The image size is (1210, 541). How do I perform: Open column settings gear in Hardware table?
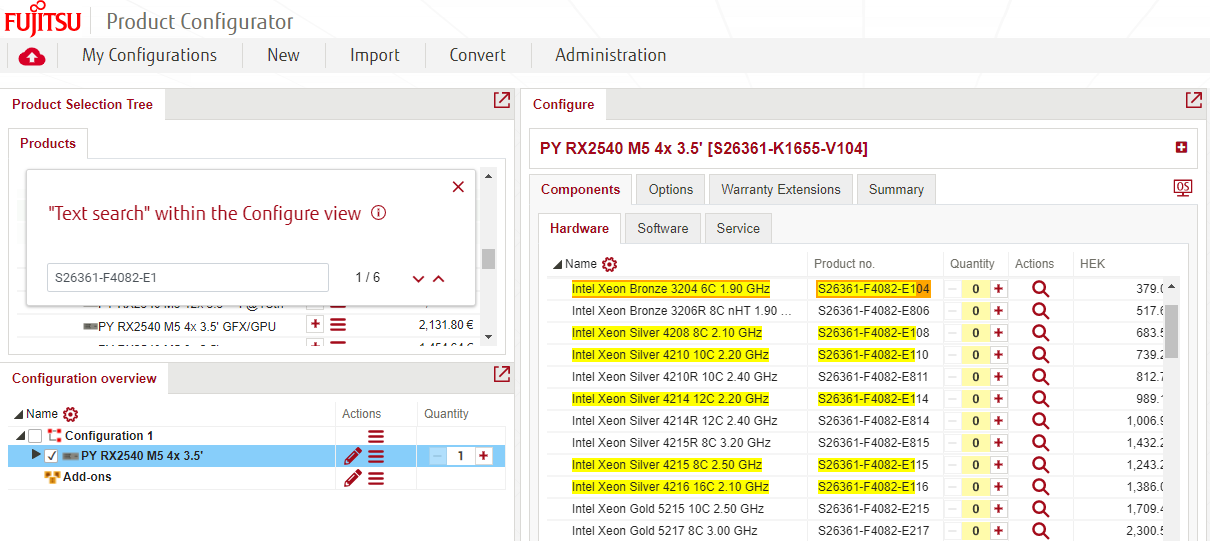[609, 264]
